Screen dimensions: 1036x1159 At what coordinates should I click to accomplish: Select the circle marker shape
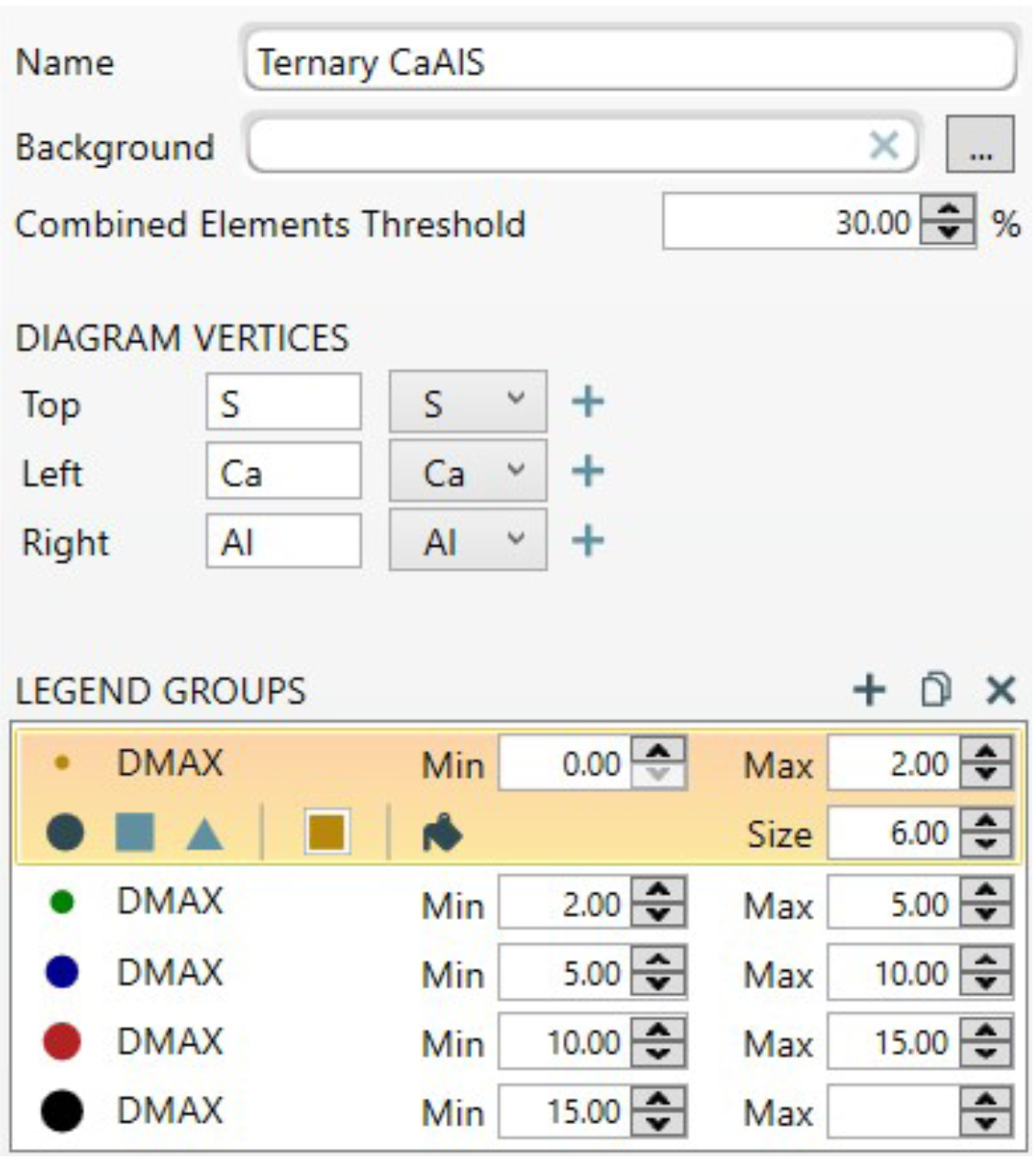coord(64,833)
